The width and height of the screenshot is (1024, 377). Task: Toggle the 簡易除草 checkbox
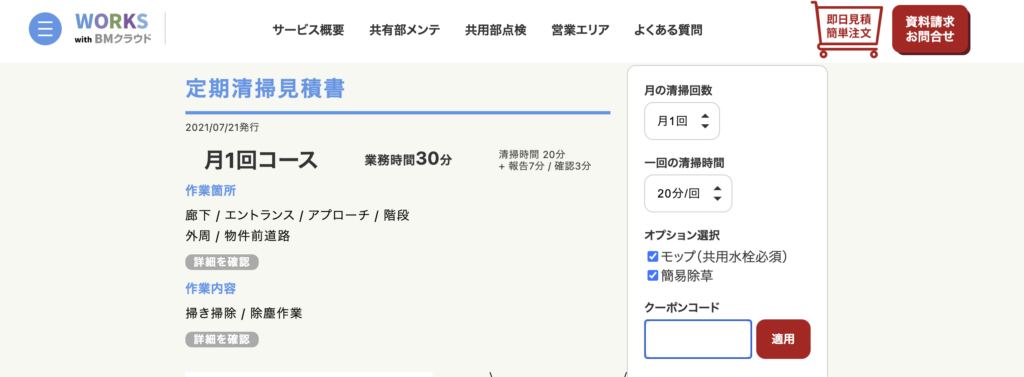pyautogui.click(x=652, y=276)
